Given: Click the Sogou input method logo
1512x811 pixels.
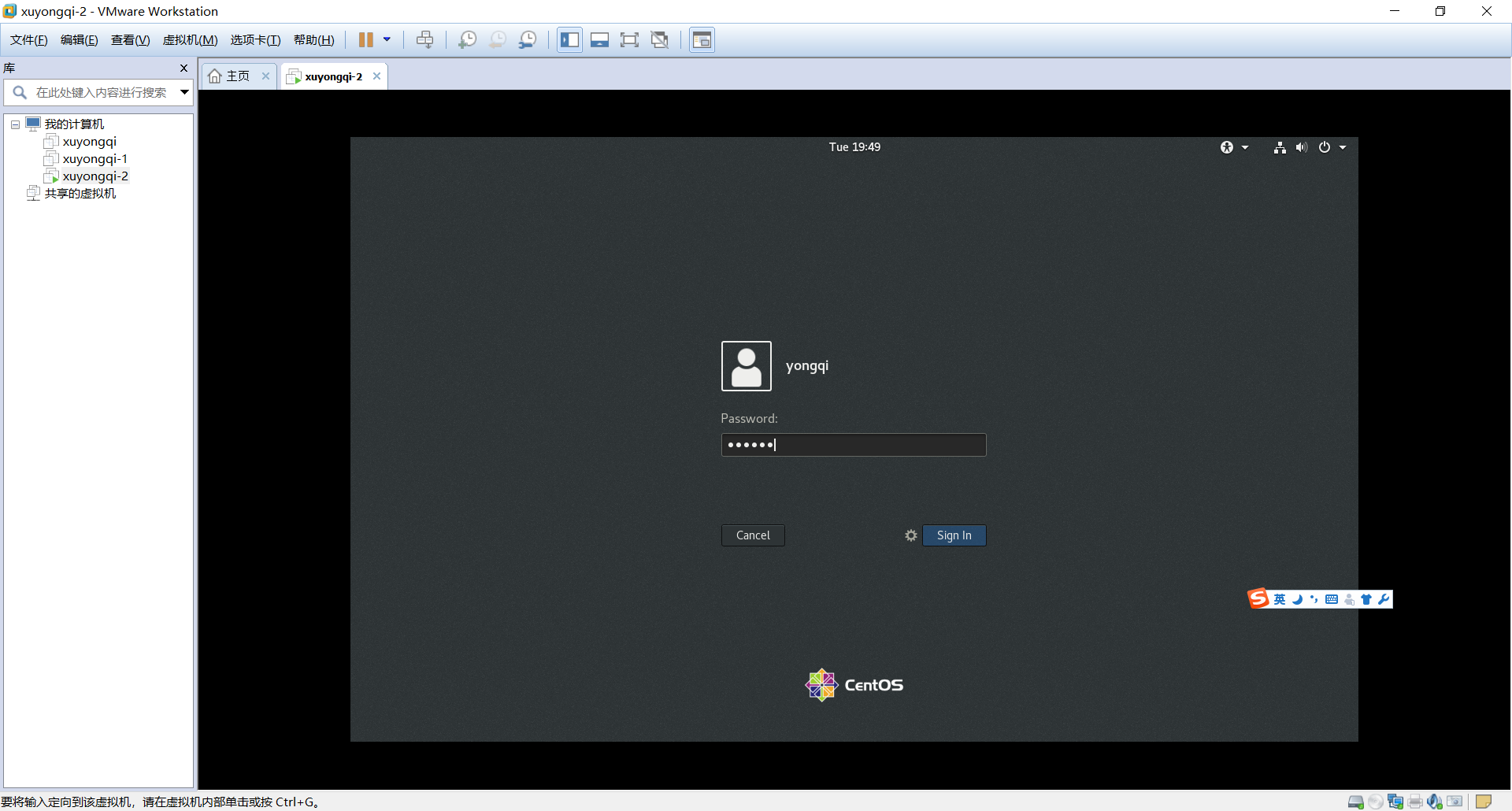Looking at the screenshot, I should [1258, 599].
